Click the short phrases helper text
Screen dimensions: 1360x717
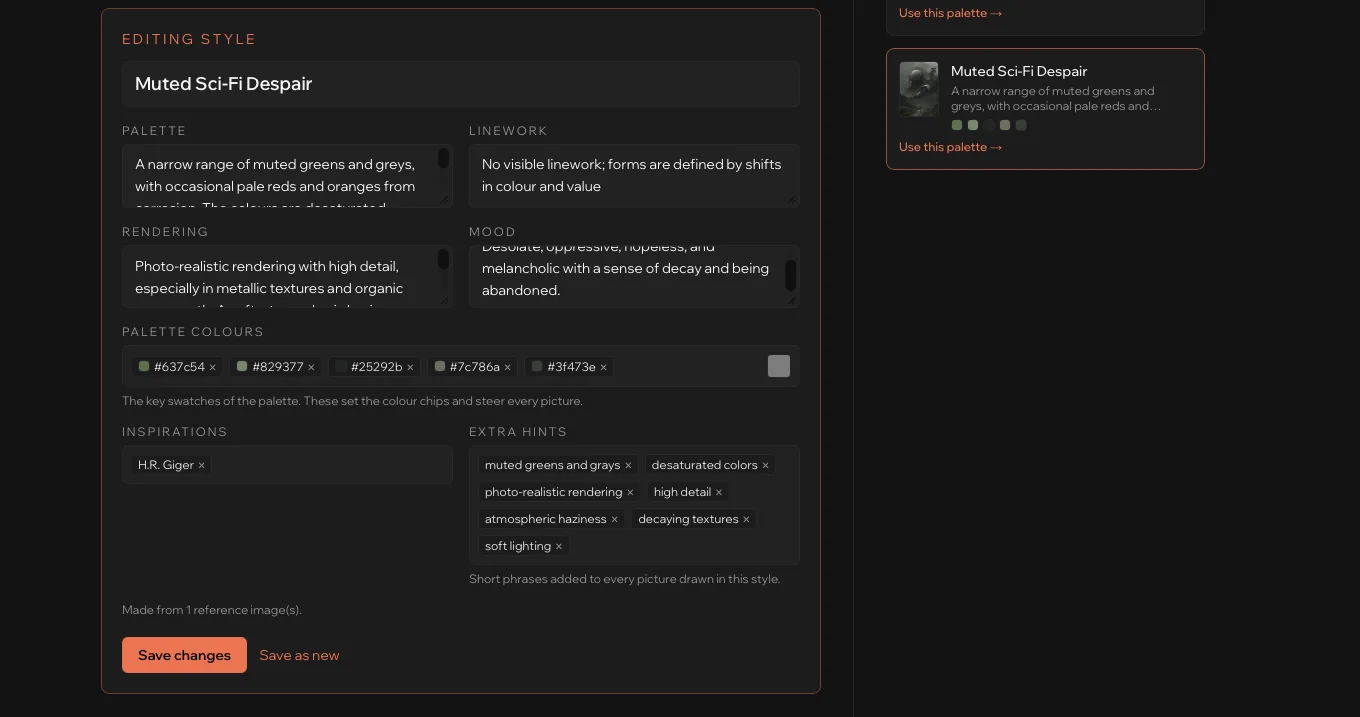coord(625,579)
